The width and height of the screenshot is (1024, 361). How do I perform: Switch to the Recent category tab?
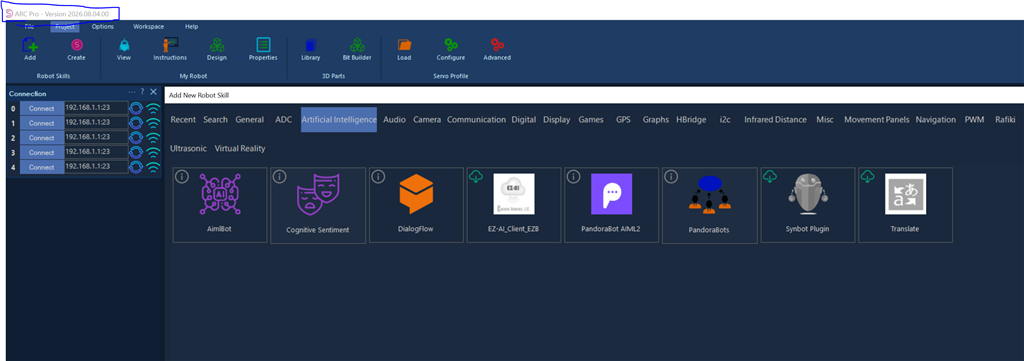tap(183, 119)
